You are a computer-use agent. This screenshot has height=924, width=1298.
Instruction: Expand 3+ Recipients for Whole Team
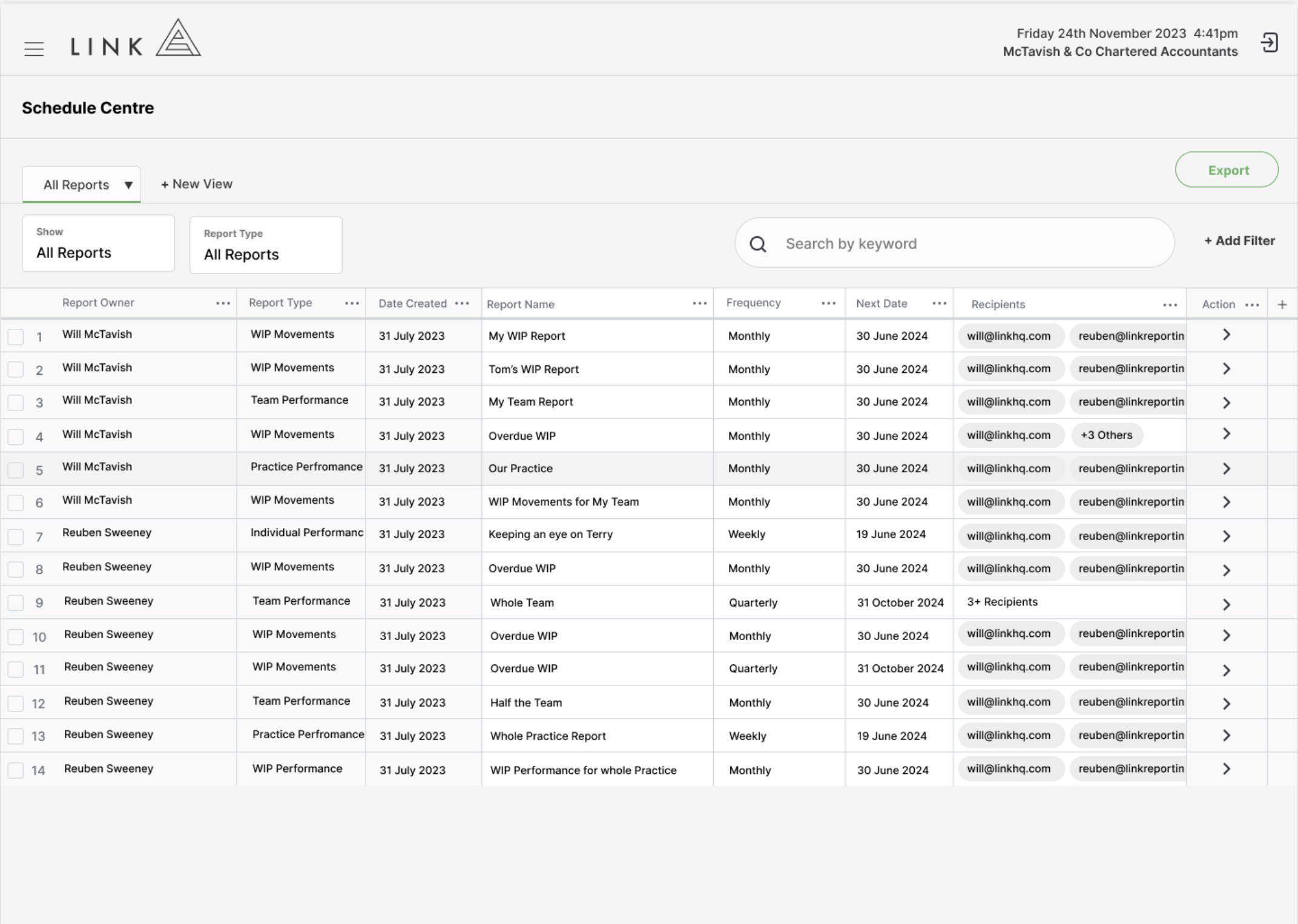(1002, 602)
